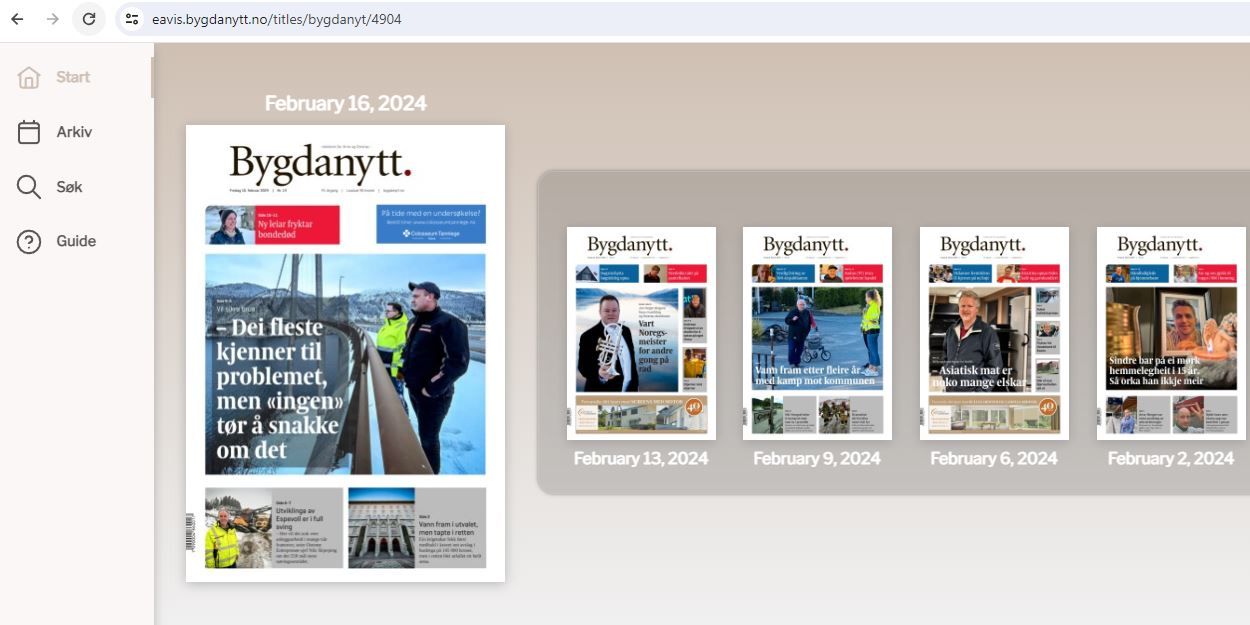Go back to the previous browser page
The image size is (1250, 625).
(17, 19)
